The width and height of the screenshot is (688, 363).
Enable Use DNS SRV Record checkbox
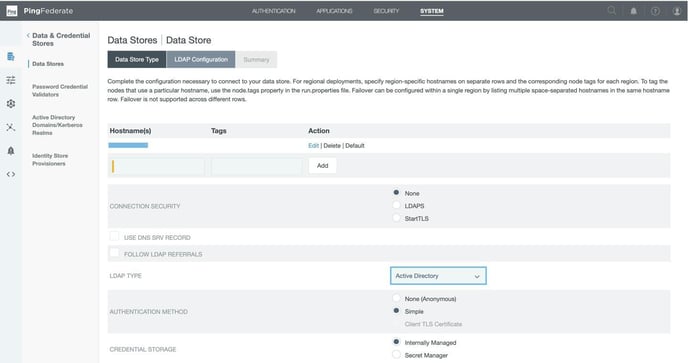[114, 236]
